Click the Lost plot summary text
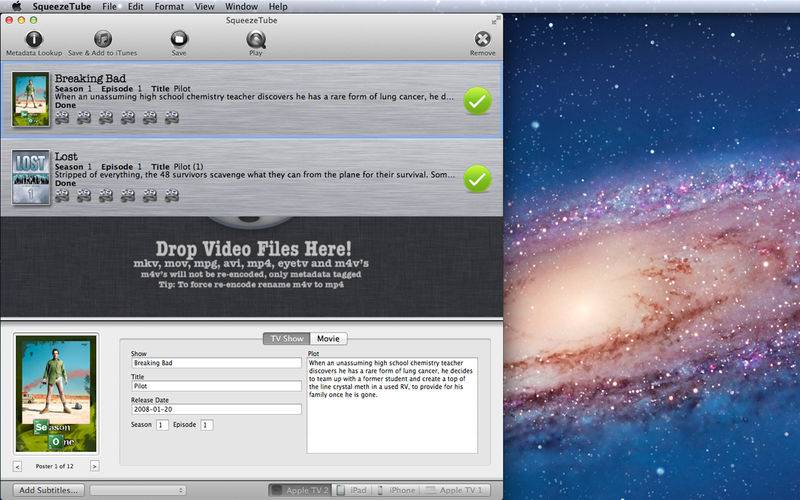800x500 pixels. (255, 174)
